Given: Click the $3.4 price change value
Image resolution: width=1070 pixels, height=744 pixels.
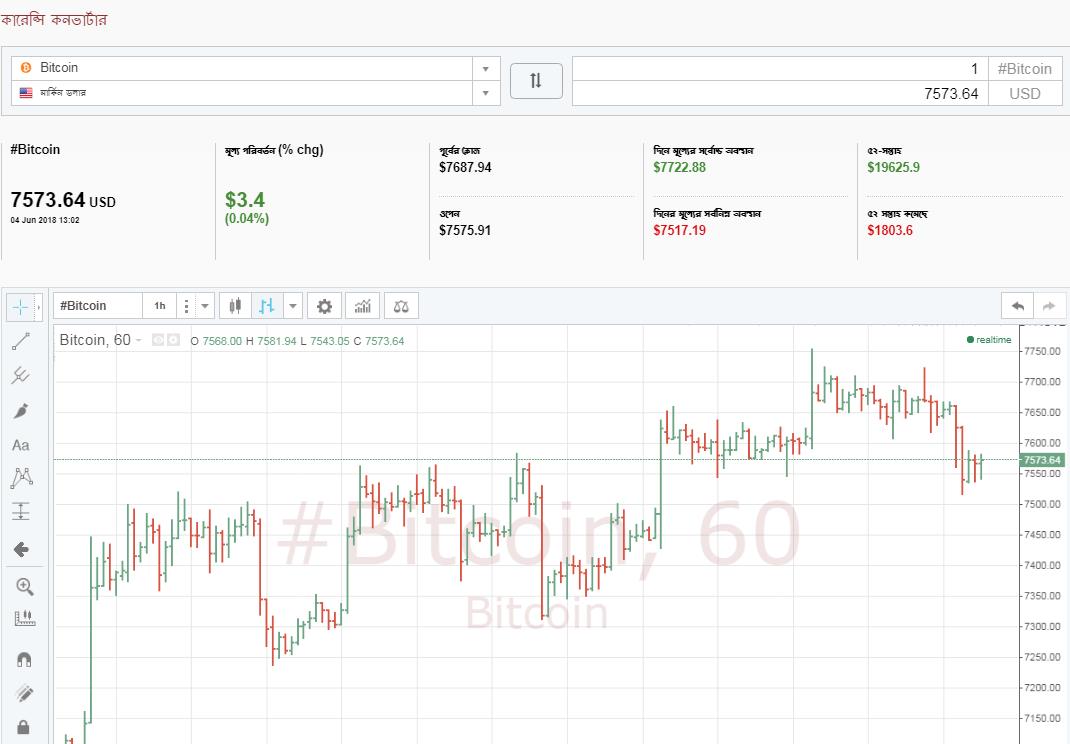Looking at the screenshot, I should pos(245,200).
